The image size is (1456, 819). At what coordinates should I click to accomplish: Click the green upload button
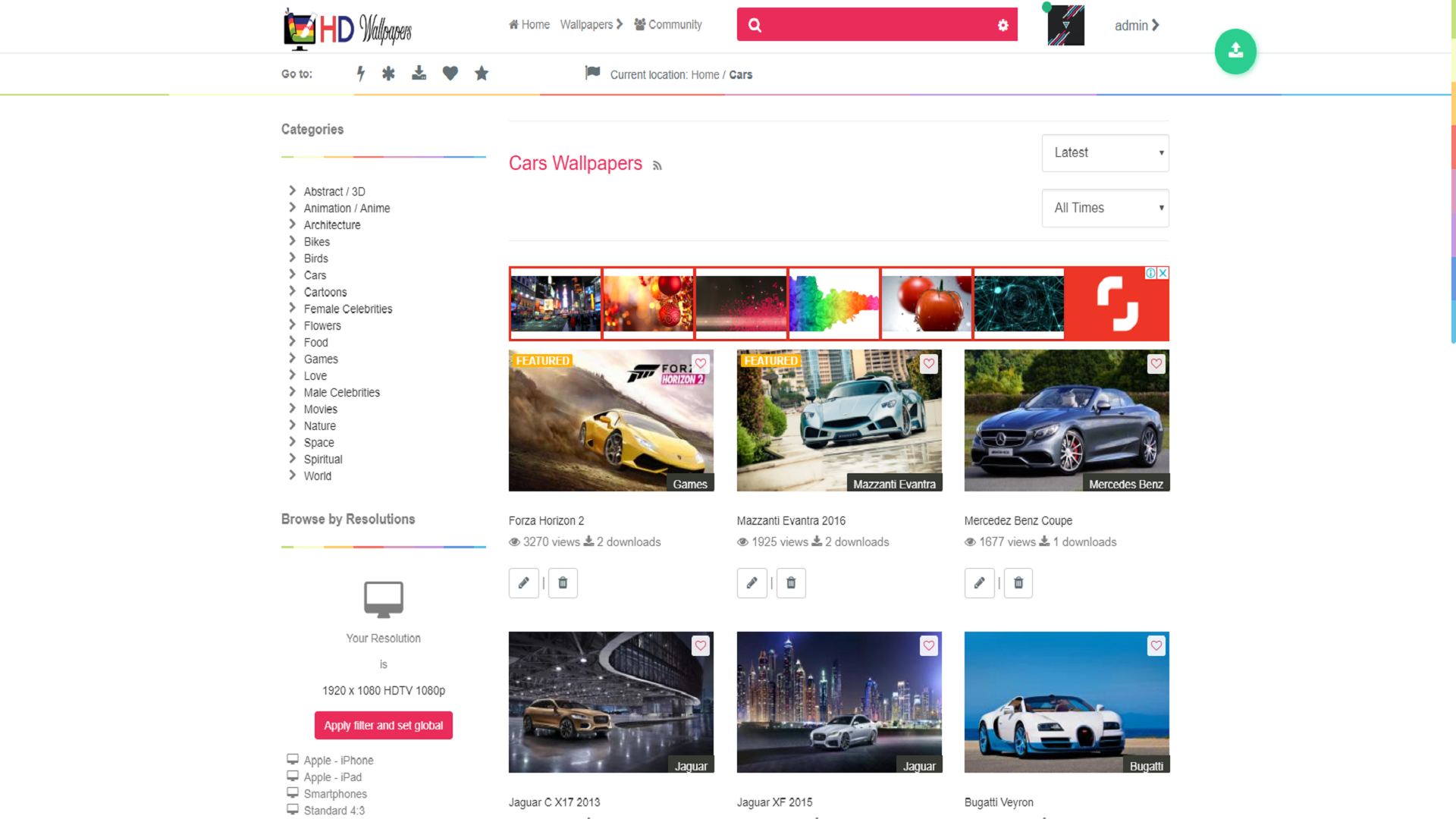1235,52
